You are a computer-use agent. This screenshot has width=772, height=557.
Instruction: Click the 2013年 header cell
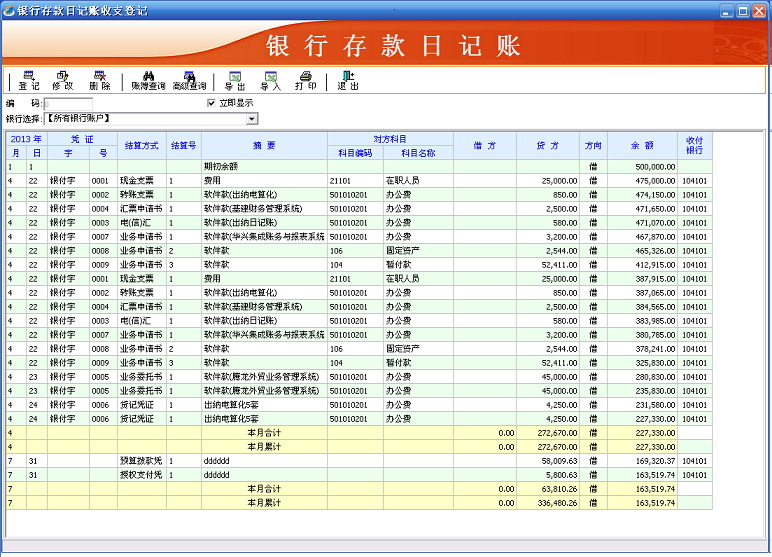point(27,139)
